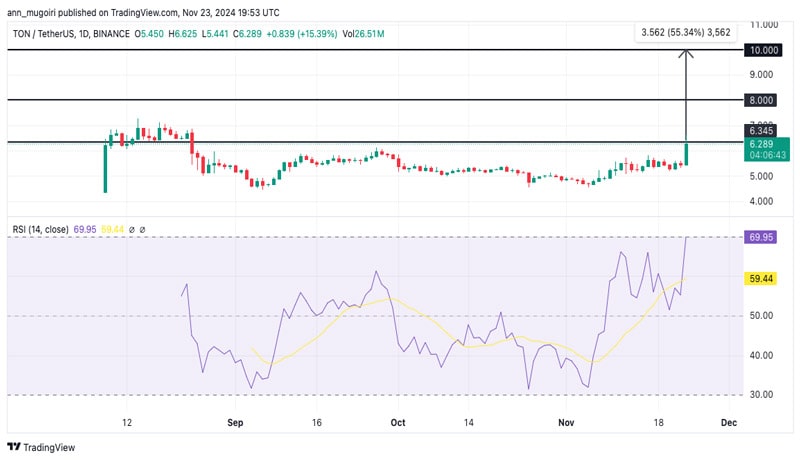800x460 pixels.
Task: Click the 5.000 price axis tick
Action: click(761, 176)
